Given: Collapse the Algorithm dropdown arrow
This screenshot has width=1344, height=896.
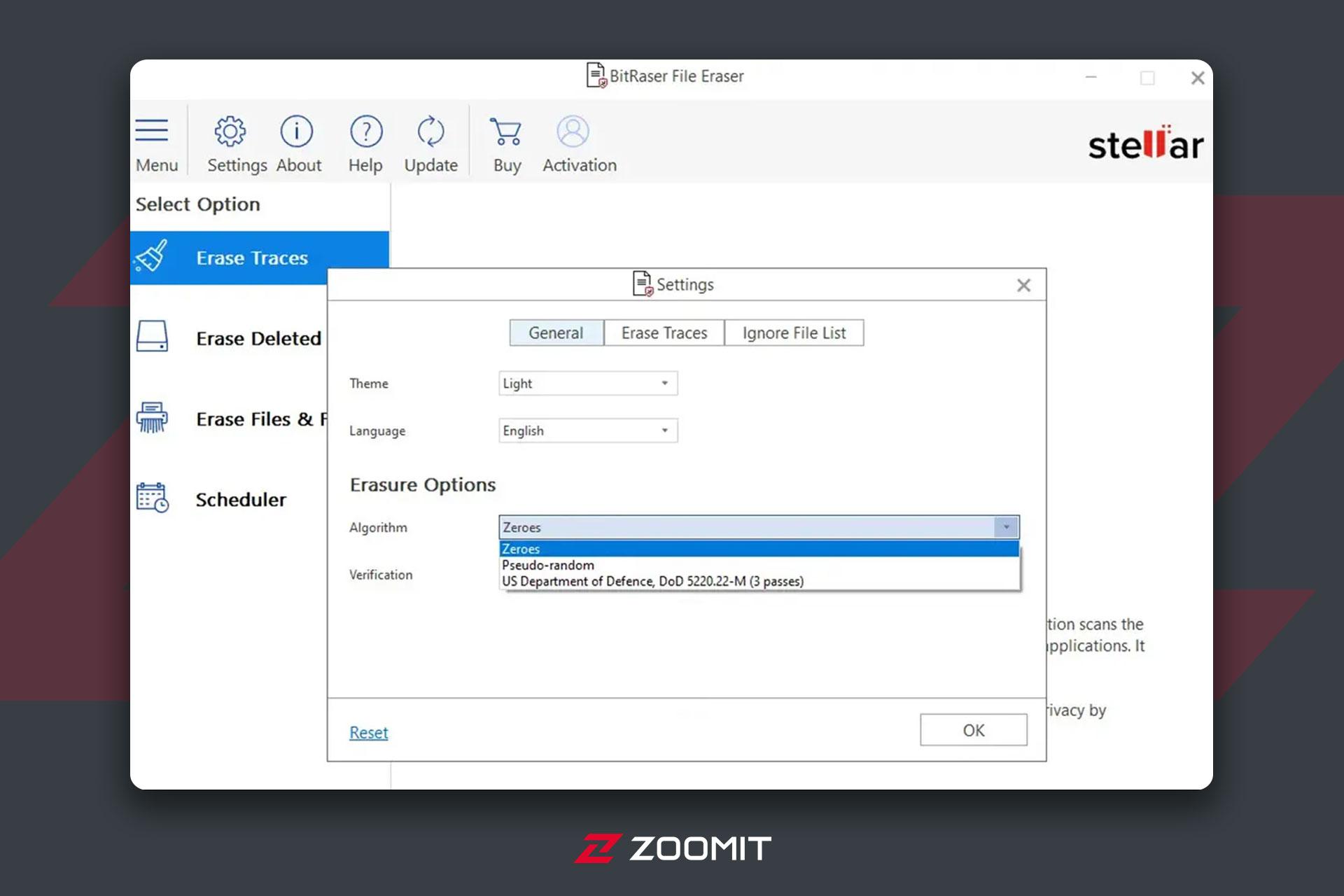Looking at the screenshot, I should (x=1007, y=527).
